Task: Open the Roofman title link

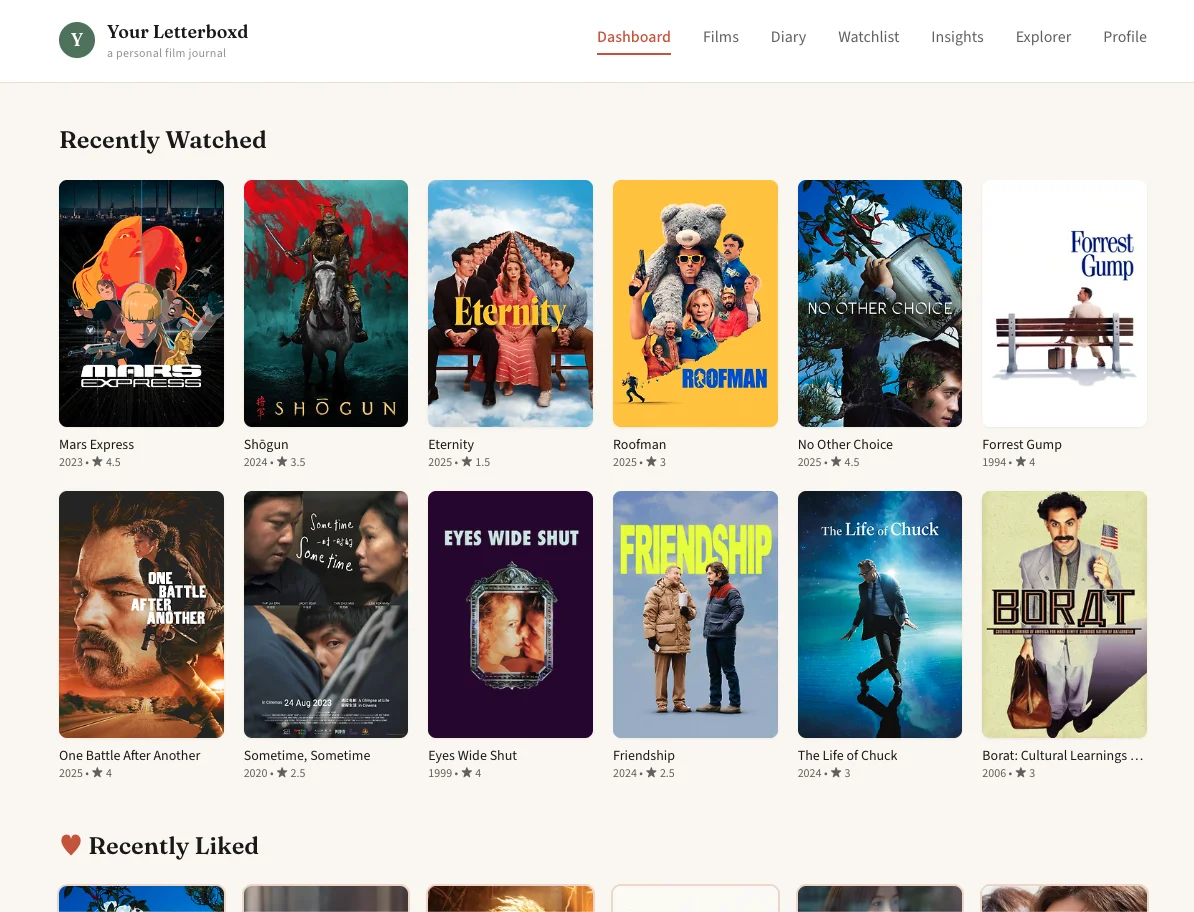Action: coord(639,444)
